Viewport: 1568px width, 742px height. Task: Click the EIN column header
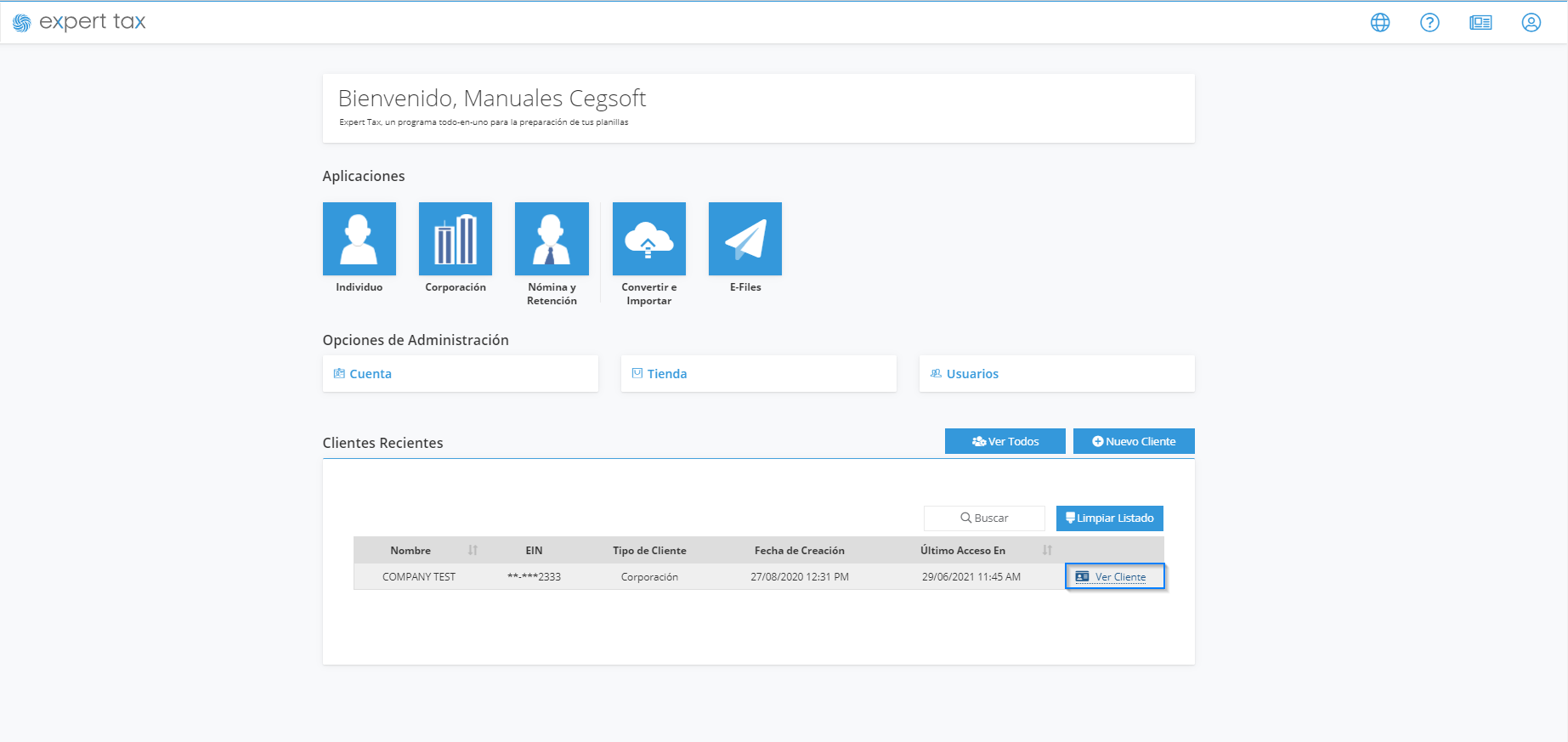click(534, 551)
